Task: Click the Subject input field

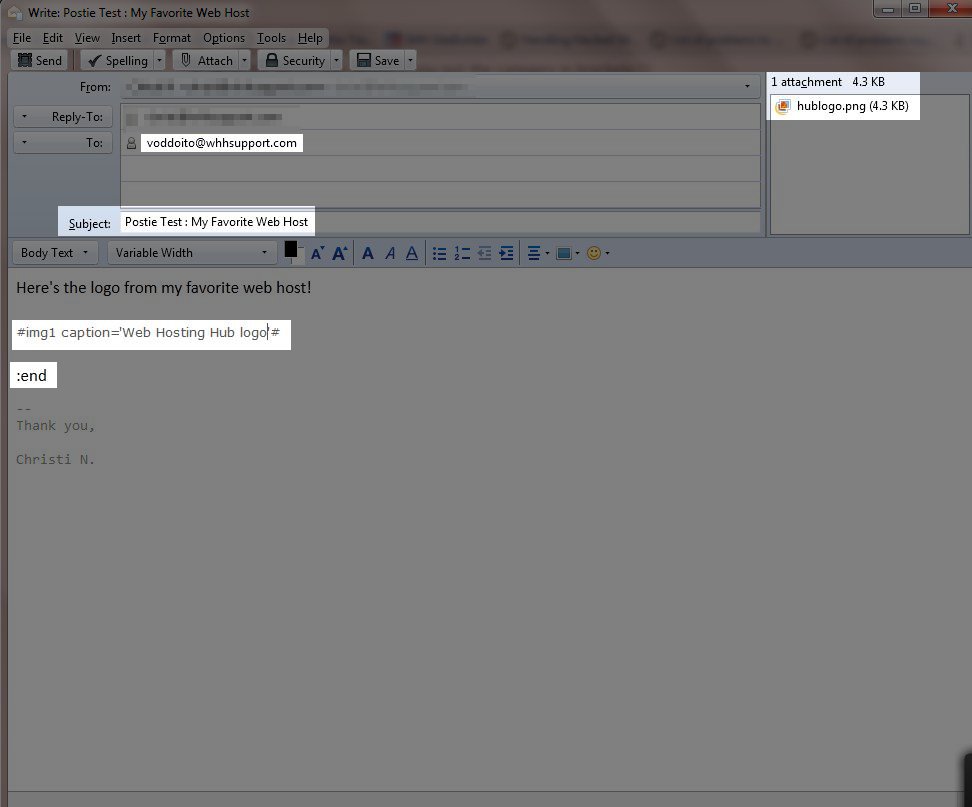Action: (440, 222)
